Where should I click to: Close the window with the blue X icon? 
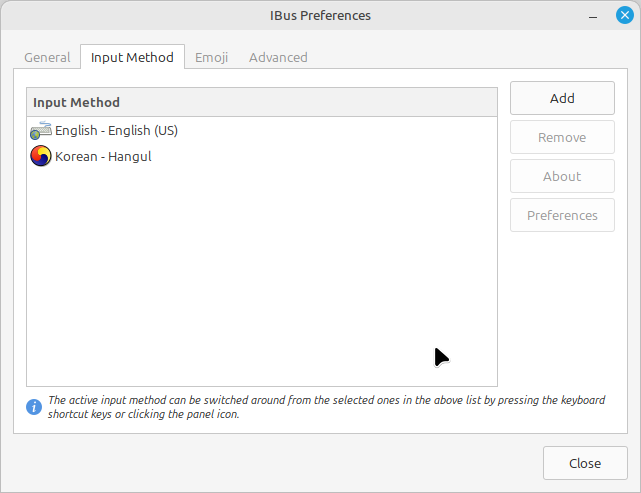click(x=625, y=16)
